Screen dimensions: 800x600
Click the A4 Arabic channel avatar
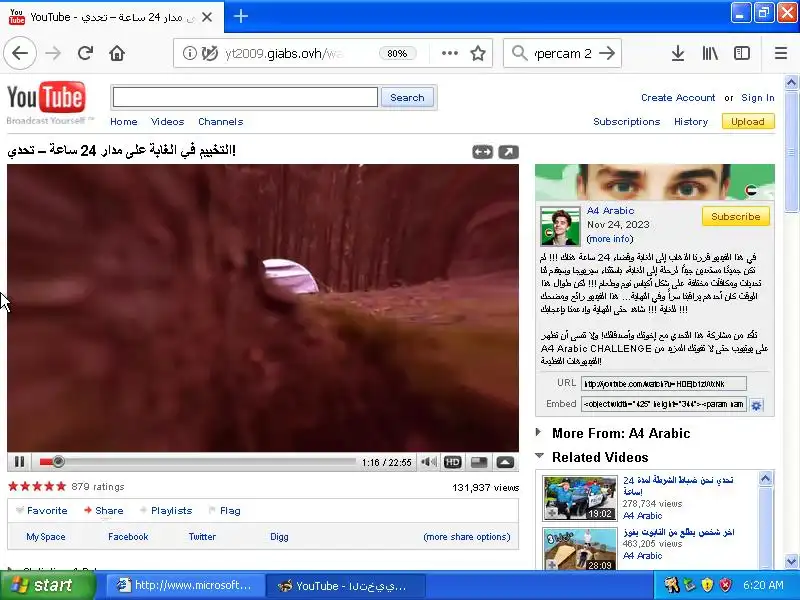pyautogui.click(x=560, y=227)
